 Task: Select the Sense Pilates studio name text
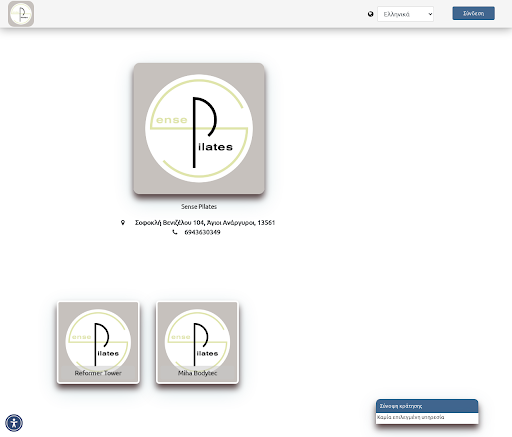pyautogui.click(x=199, y=207)
